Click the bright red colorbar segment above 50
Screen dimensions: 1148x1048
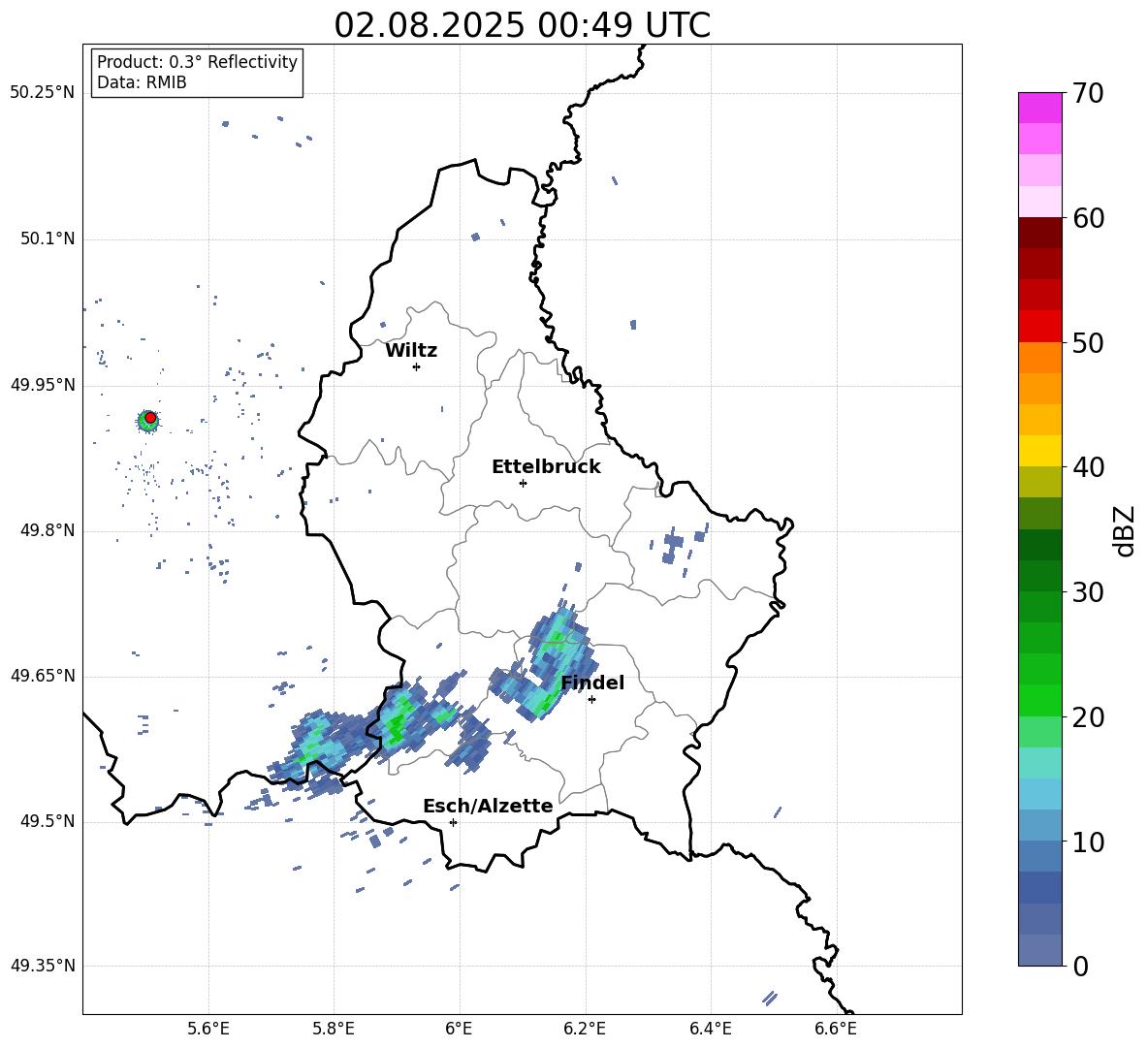[x=1039, y=327]
